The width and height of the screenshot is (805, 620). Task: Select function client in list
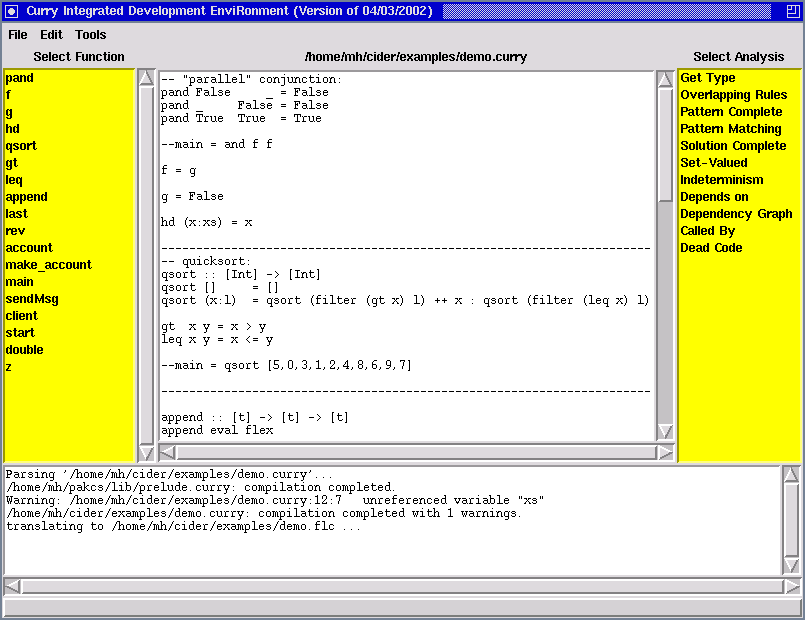coord(22,315)
